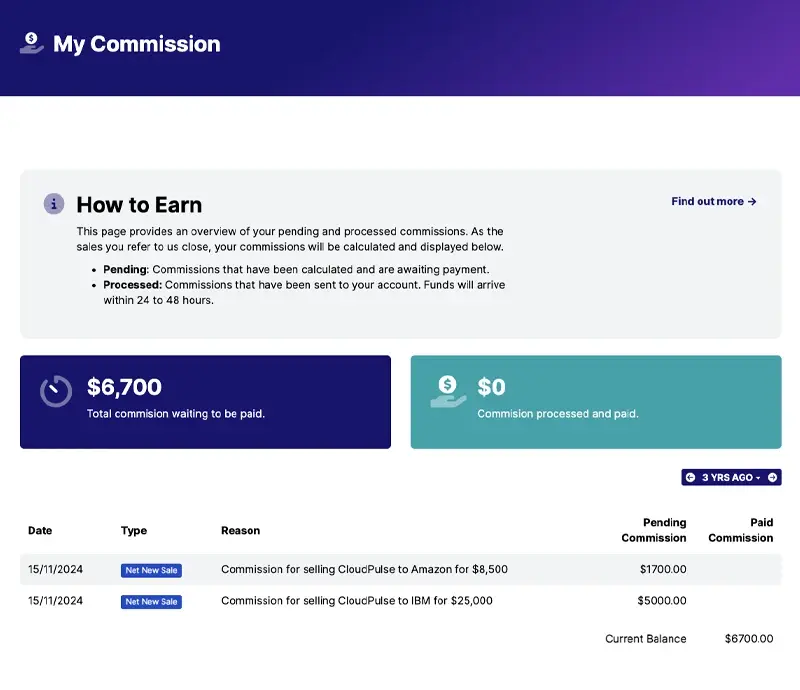Select the Date column header
800x690 pixels.
(40, 531)
